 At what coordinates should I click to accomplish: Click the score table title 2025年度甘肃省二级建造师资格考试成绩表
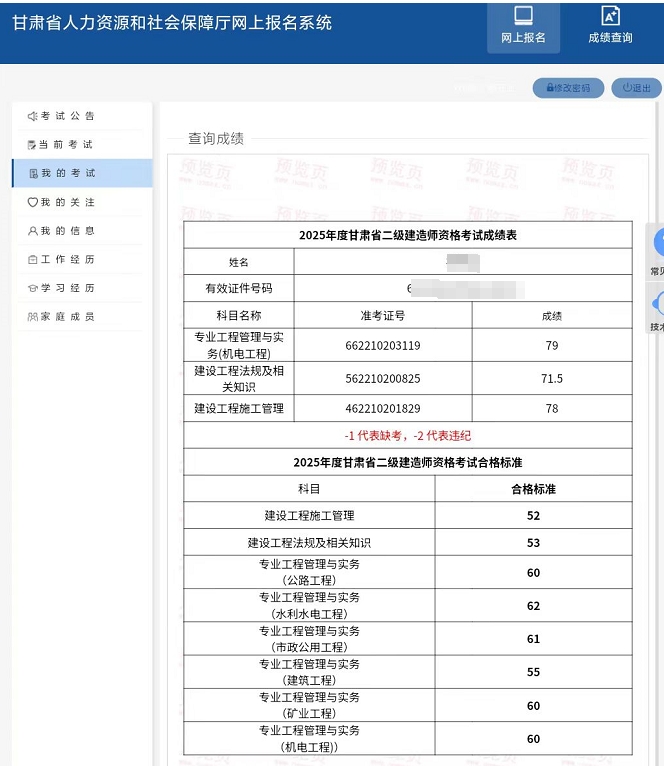(x=408, y=235)
